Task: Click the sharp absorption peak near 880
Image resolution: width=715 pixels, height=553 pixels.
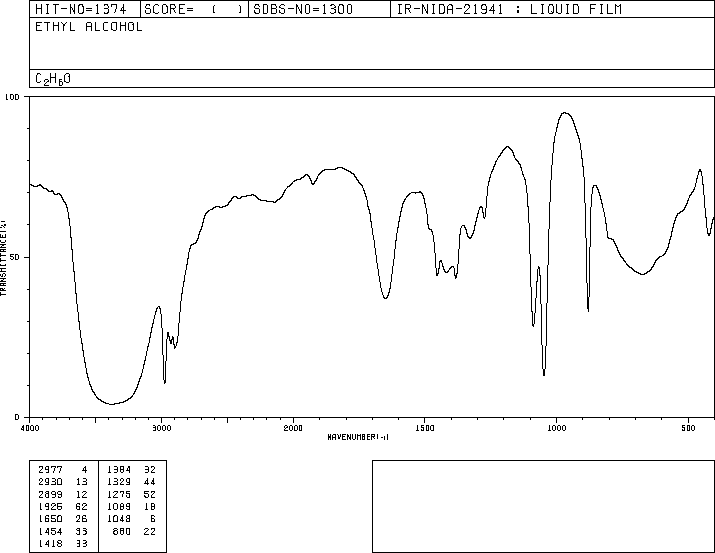Action: coord(588,310)
